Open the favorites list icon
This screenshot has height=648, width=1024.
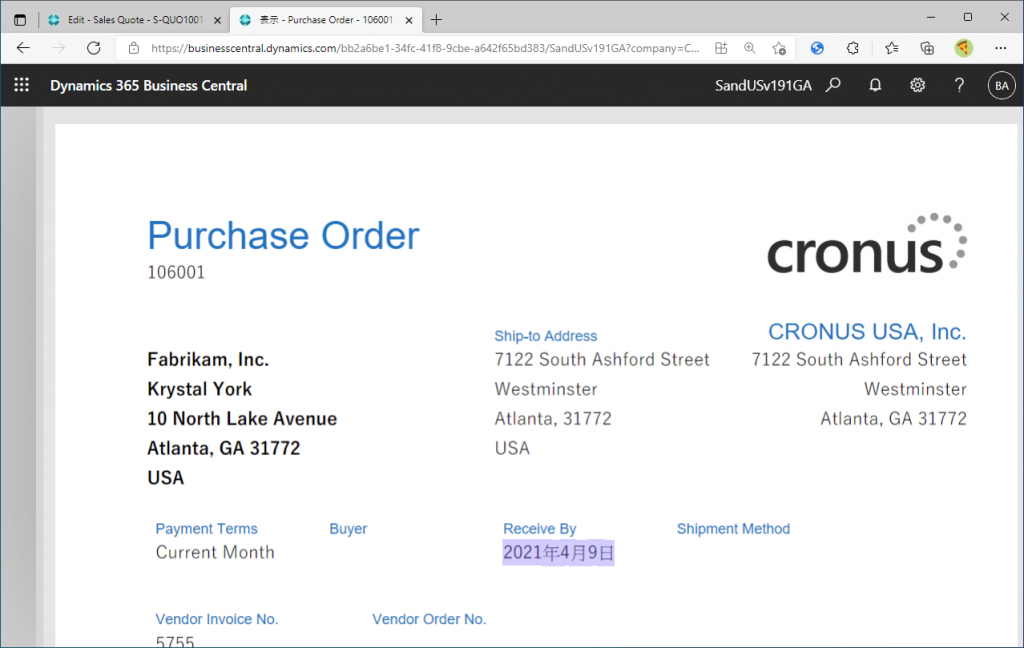pyautogui.click(x=891, y=48)
